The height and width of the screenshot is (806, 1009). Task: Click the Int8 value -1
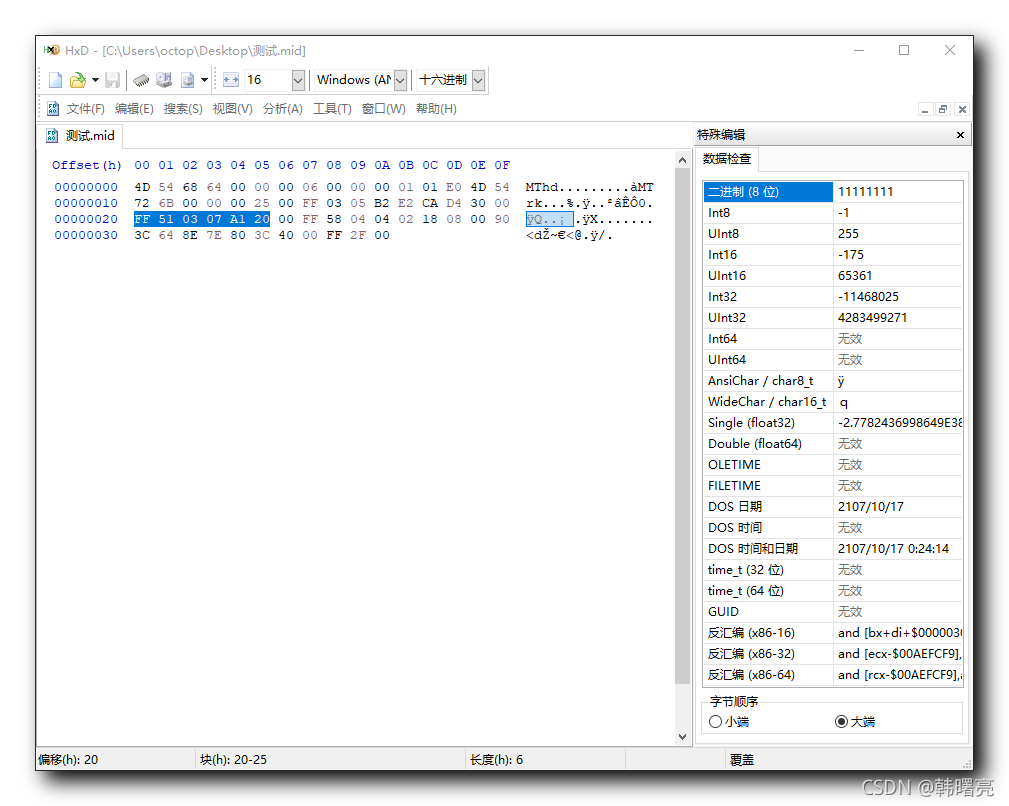tap(844, 213)
